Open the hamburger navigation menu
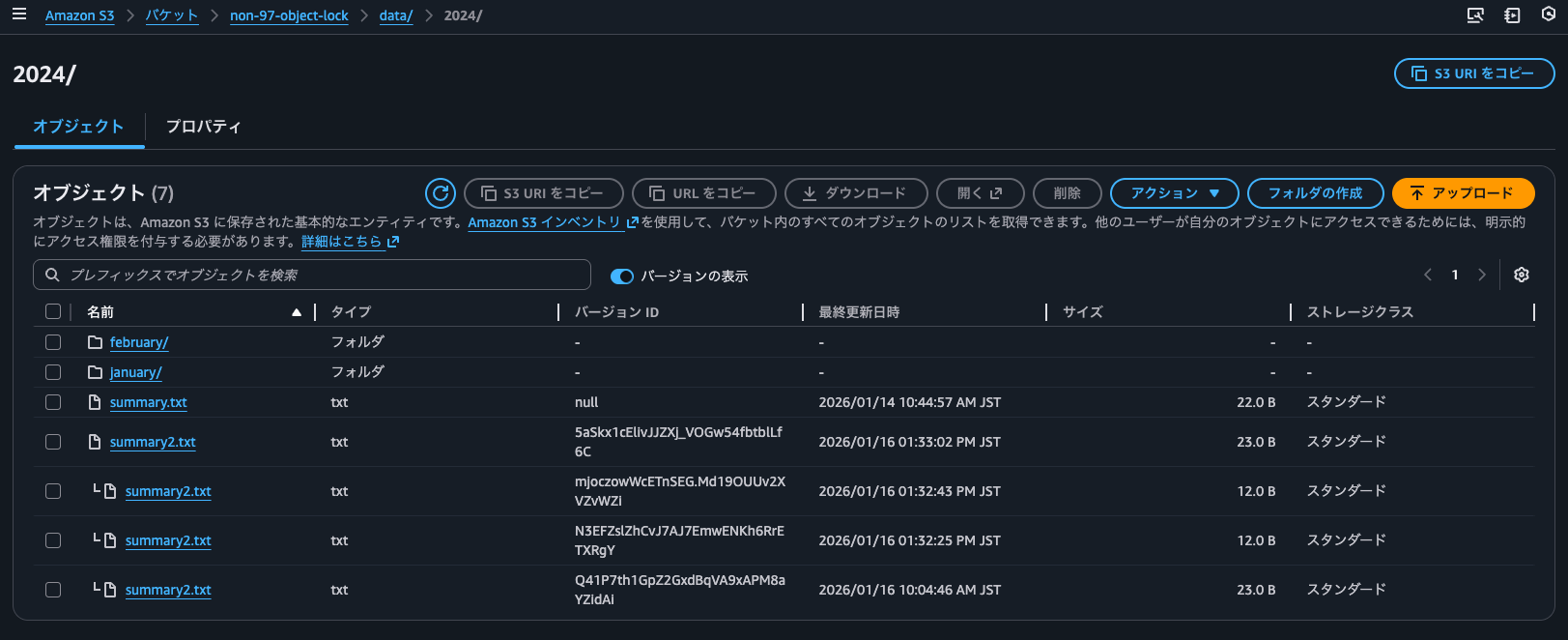Viewport: 1568px width, 640px height. pos(19,15)
